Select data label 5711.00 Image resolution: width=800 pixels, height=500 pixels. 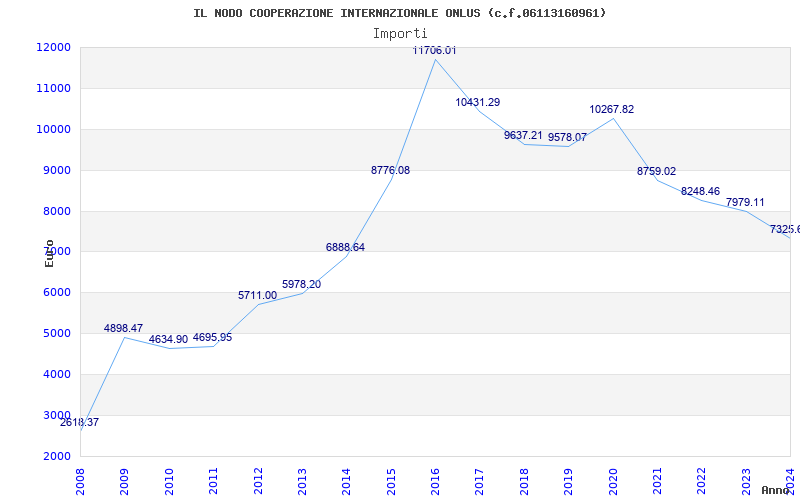click(x=258, y=295)
